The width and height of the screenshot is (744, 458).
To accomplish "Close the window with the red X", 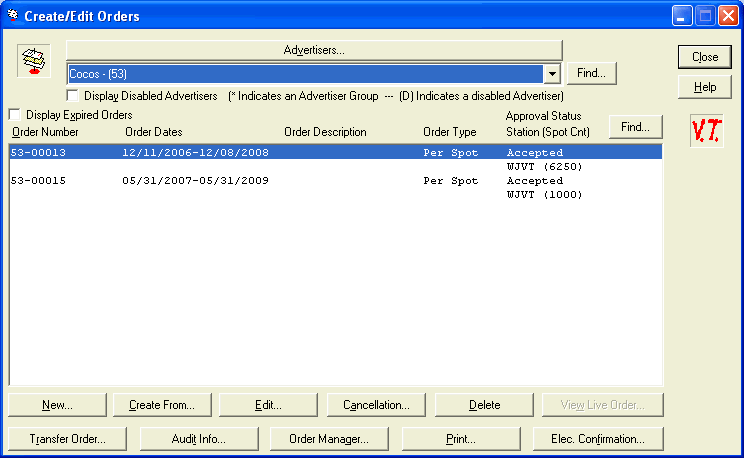I will pos(728,16).
